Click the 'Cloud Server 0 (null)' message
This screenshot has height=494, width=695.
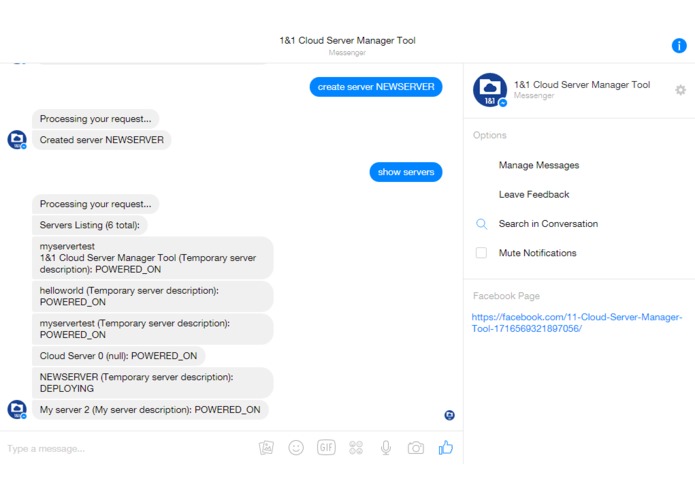click(x=118, y=356)
